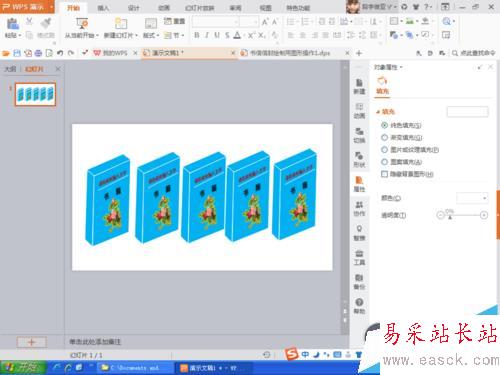Click add slide plus button below thumbnails
This screenshot has width=500, height=375.
32,342
